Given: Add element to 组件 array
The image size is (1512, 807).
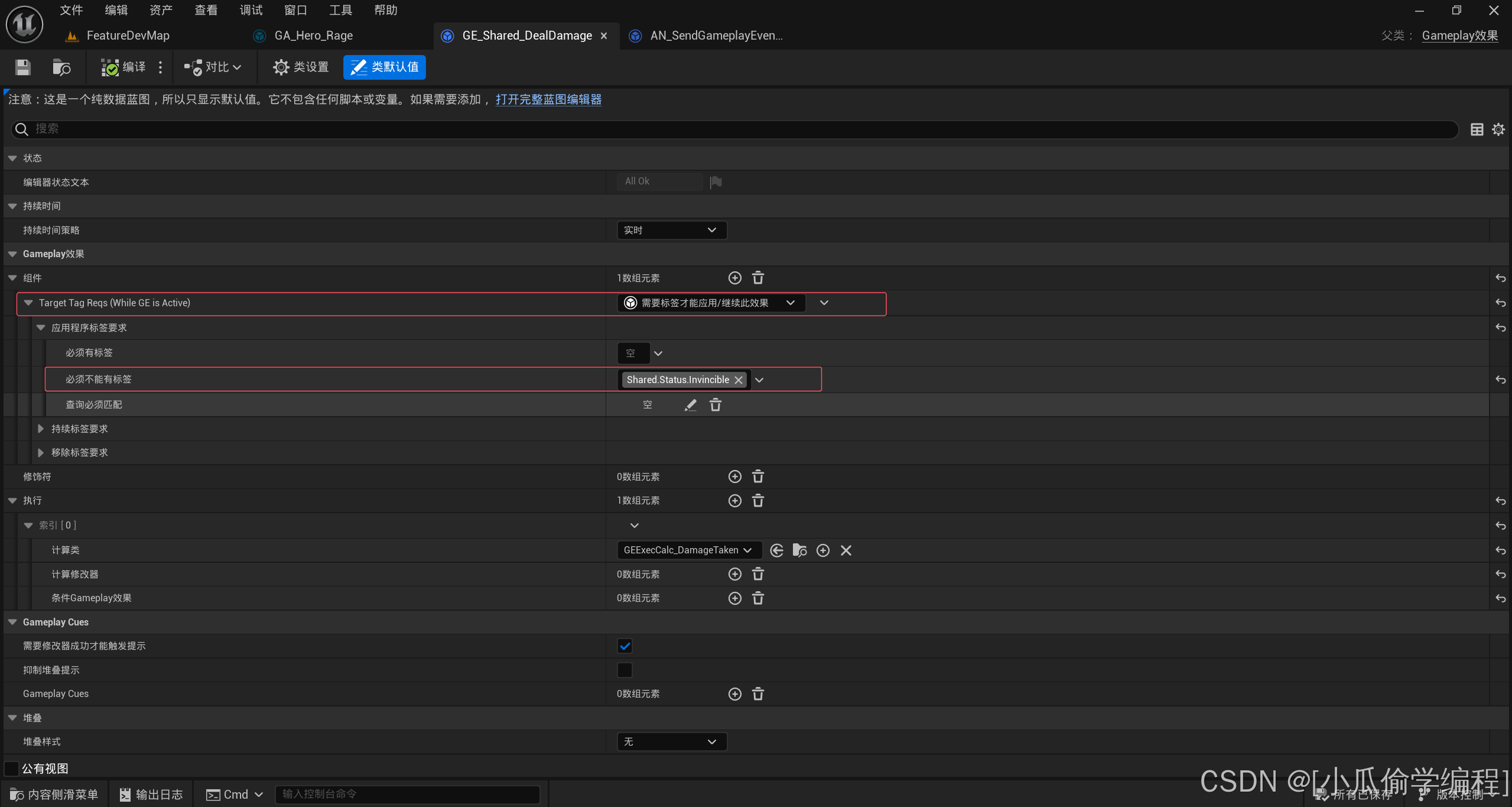Looking at the screenshot, I should coord(734,278).
